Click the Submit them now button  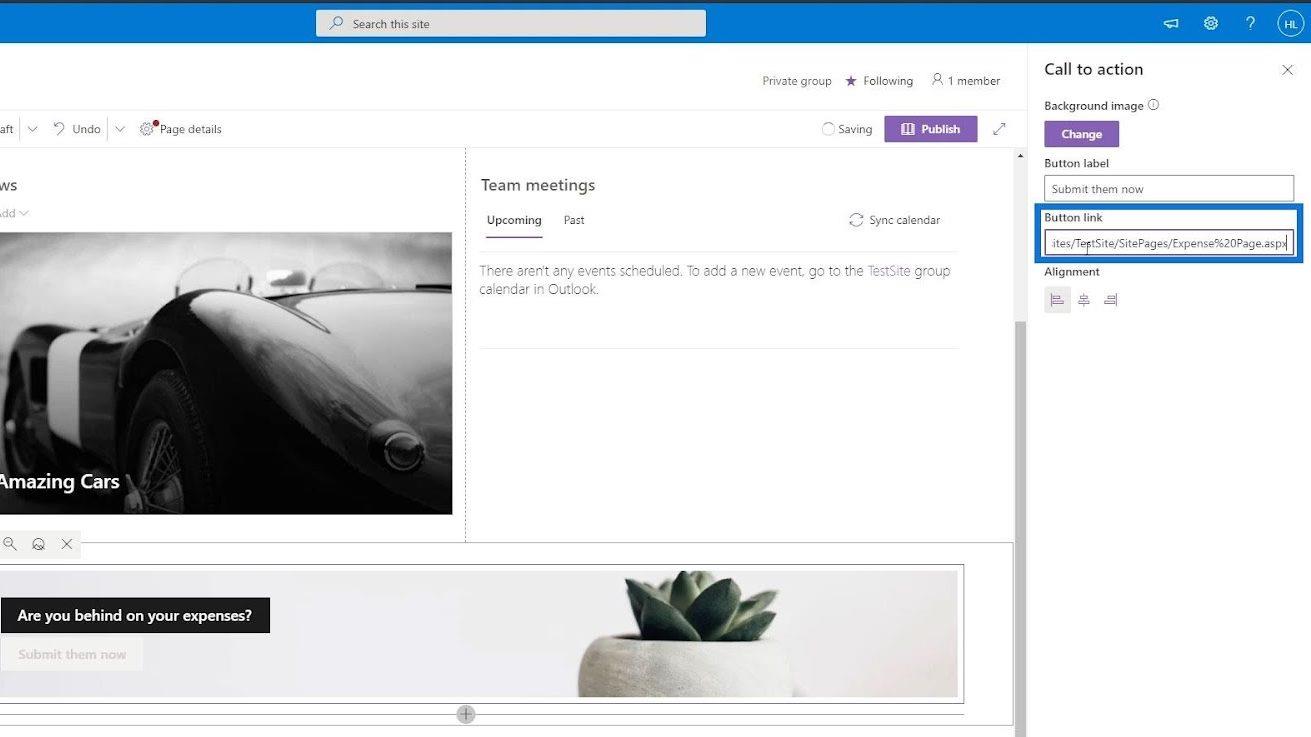(72, 655)
